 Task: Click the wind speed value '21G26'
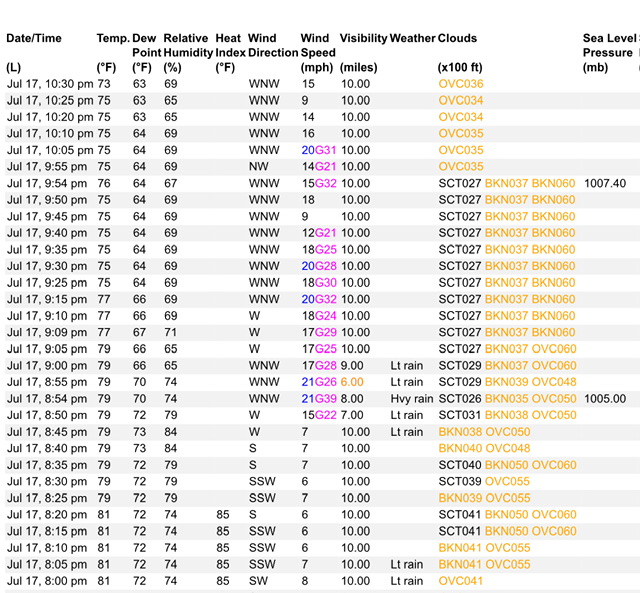pos(319,382)
